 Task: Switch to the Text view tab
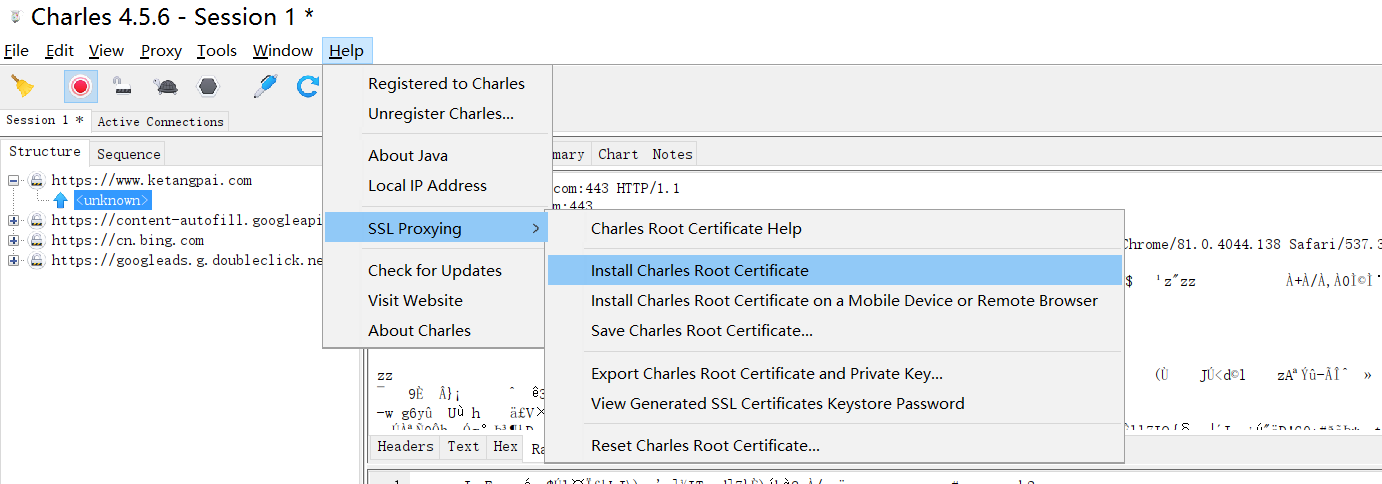(x=463, y=446)
